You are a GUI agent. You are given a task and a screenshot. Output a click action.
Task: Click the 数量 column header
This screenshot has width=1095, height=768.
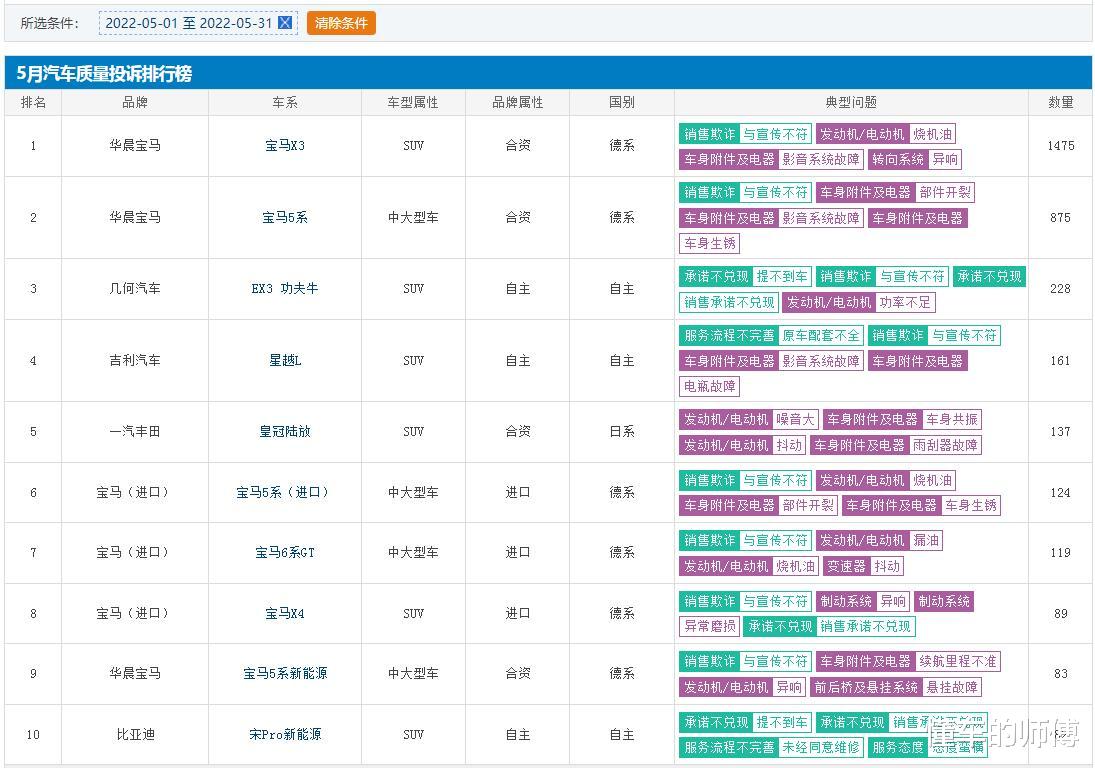1061,102
